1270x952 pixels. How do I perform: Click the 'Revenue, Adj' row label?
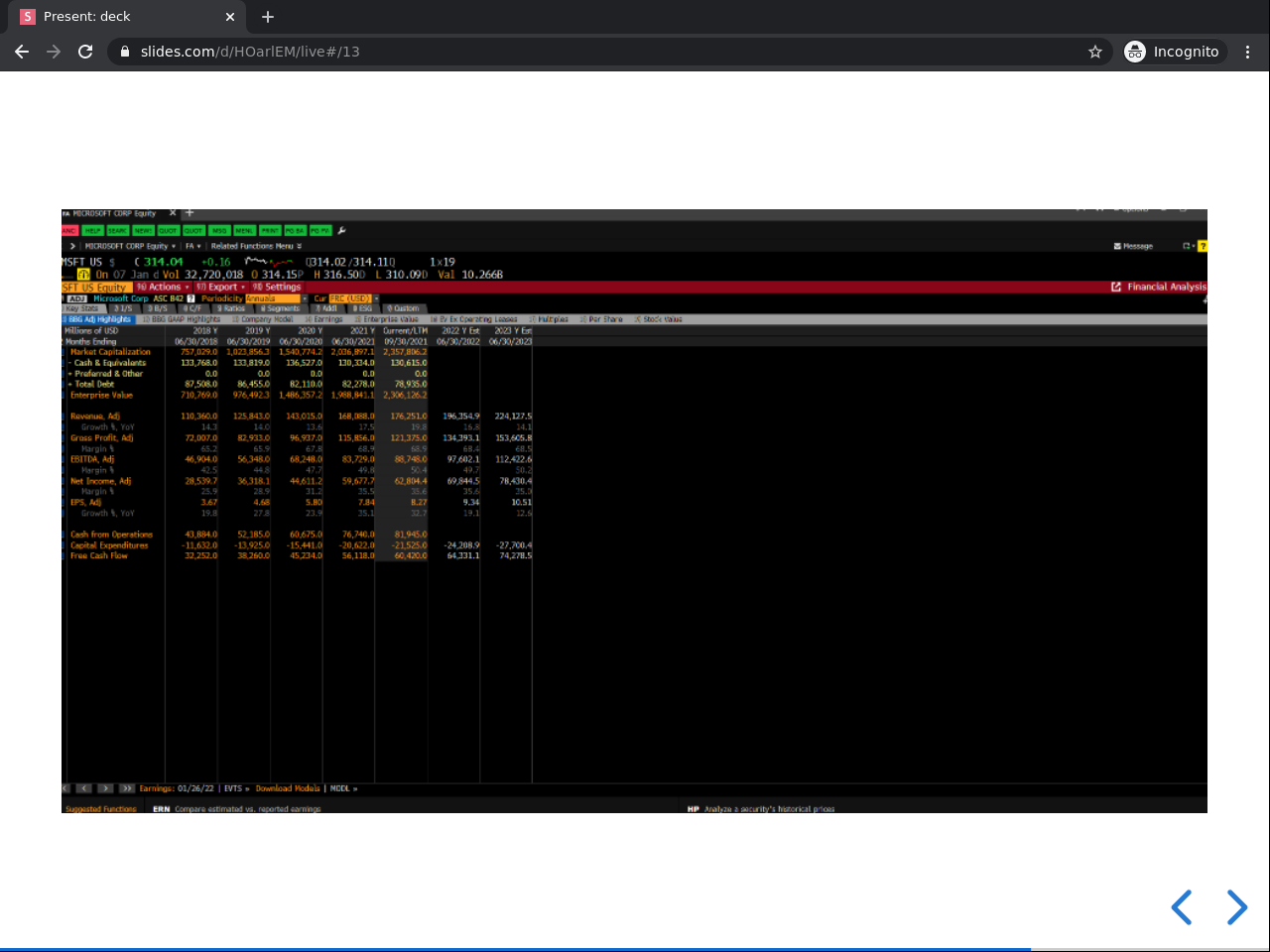pos(94,416)
